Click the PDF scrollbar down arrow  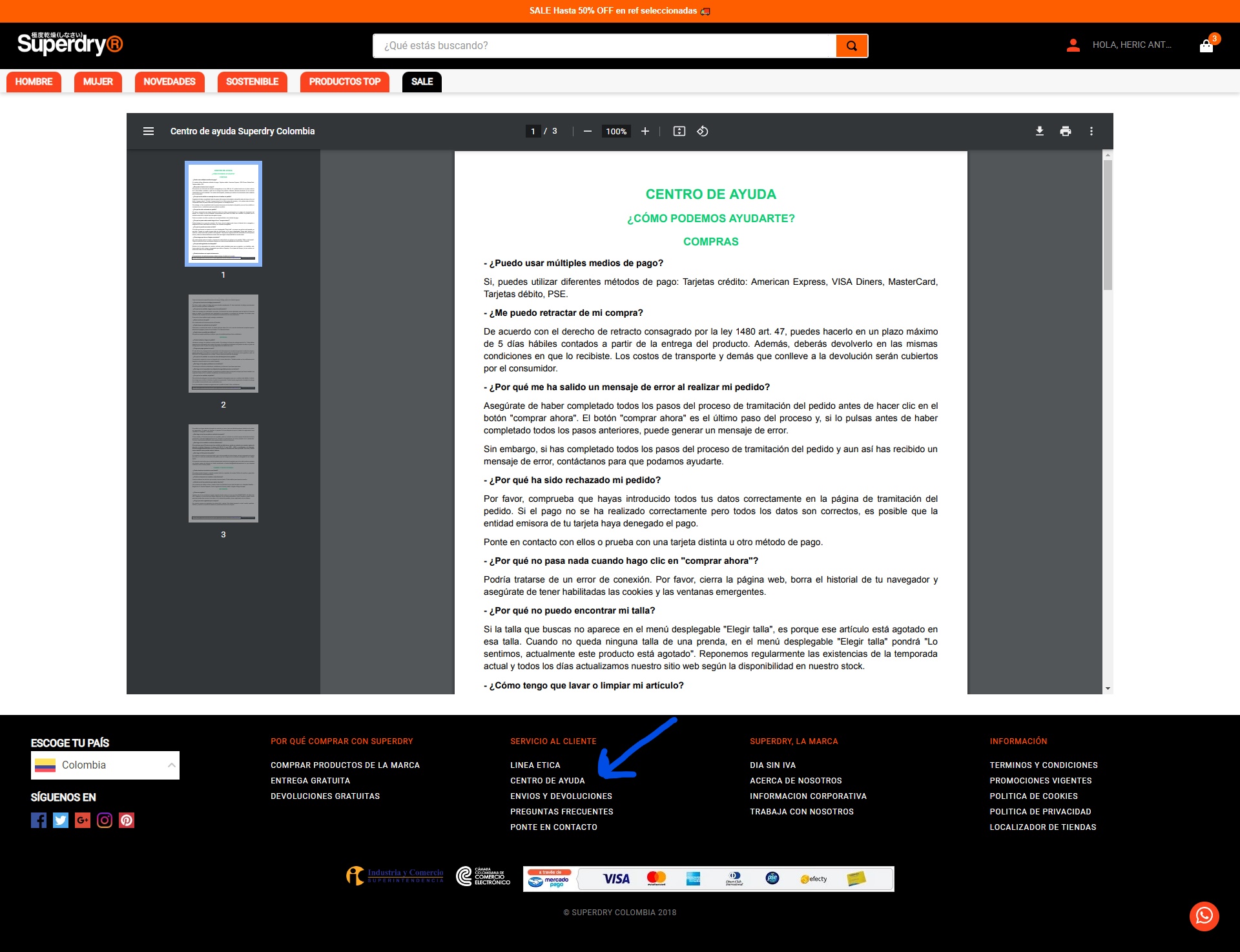coord(1108,688)
